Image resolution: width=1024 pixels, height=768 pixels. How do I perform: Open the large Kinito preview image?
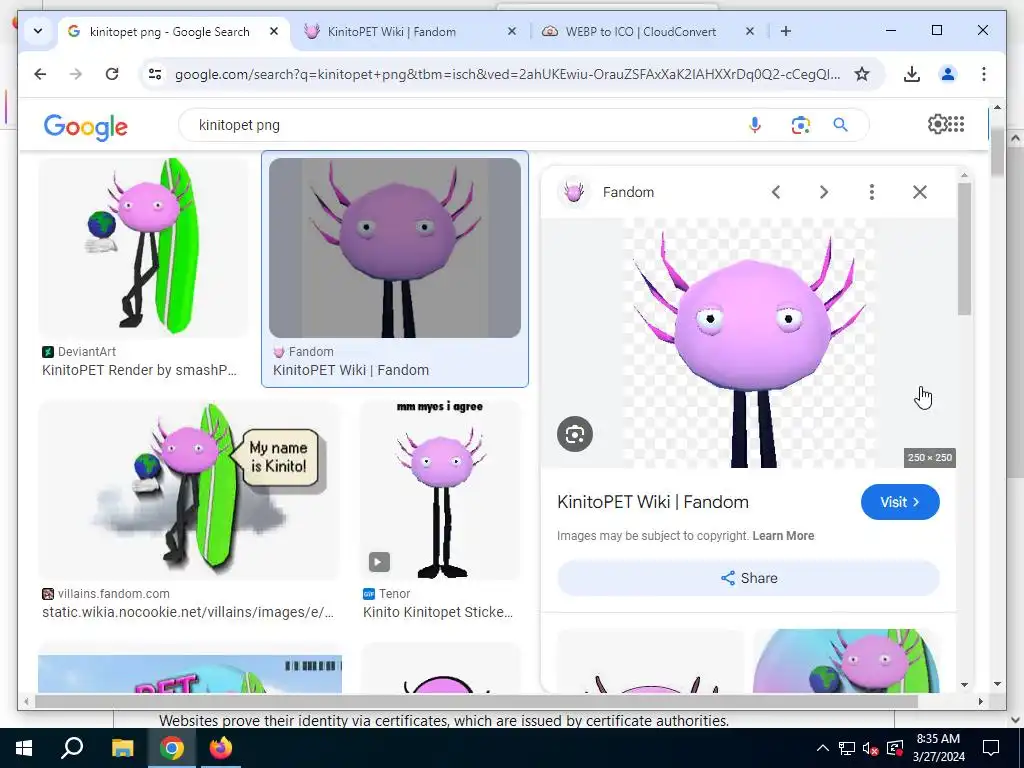pos(749,343)
